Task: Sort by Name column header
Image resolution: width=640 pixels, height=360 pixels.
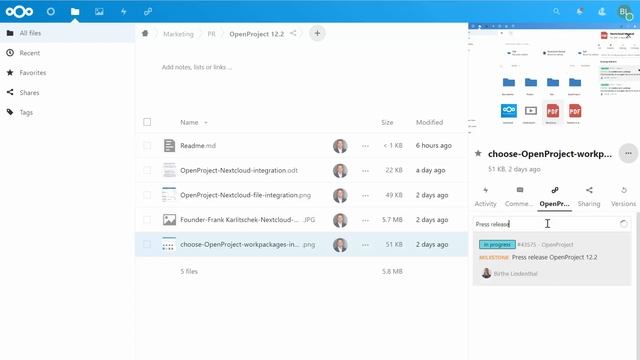Action: [x=189, y=122]
